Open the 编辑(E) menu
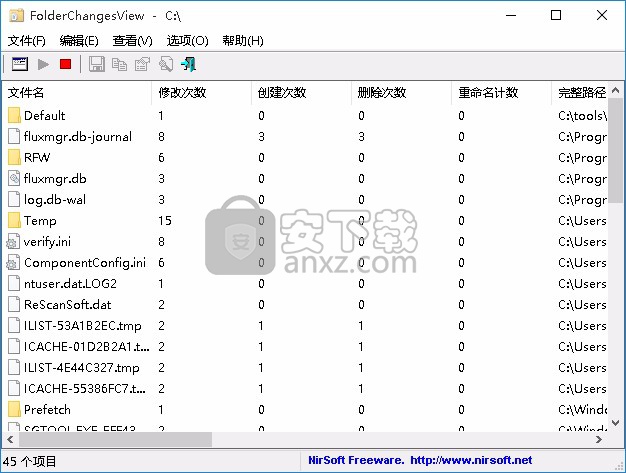The width and height of the screenshot is (626, 473). pos(79,41)
